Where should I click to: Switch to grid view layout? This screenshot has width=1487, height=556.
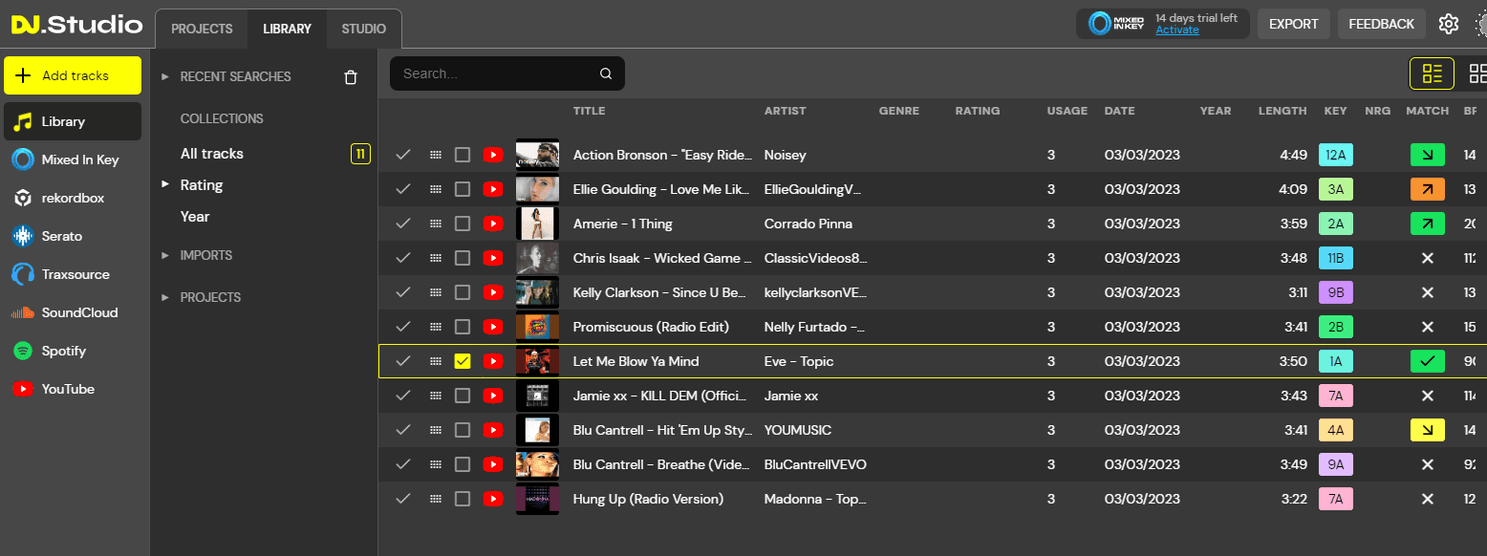[1477, 73]
